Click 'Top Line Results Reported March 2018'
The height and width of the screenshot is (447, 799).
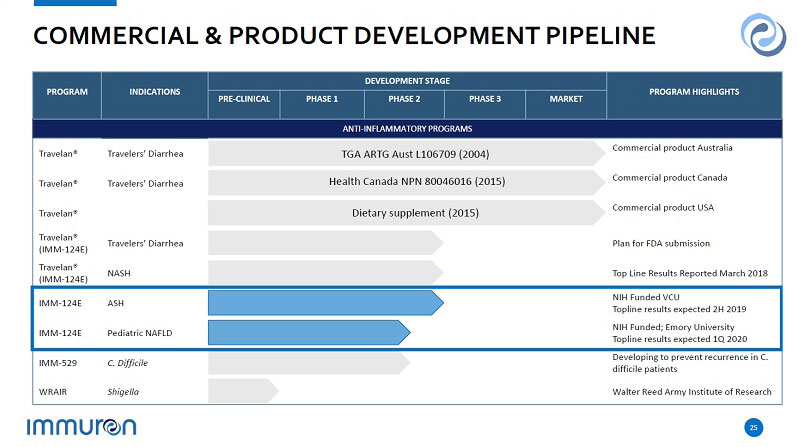[x=690, y=273]
